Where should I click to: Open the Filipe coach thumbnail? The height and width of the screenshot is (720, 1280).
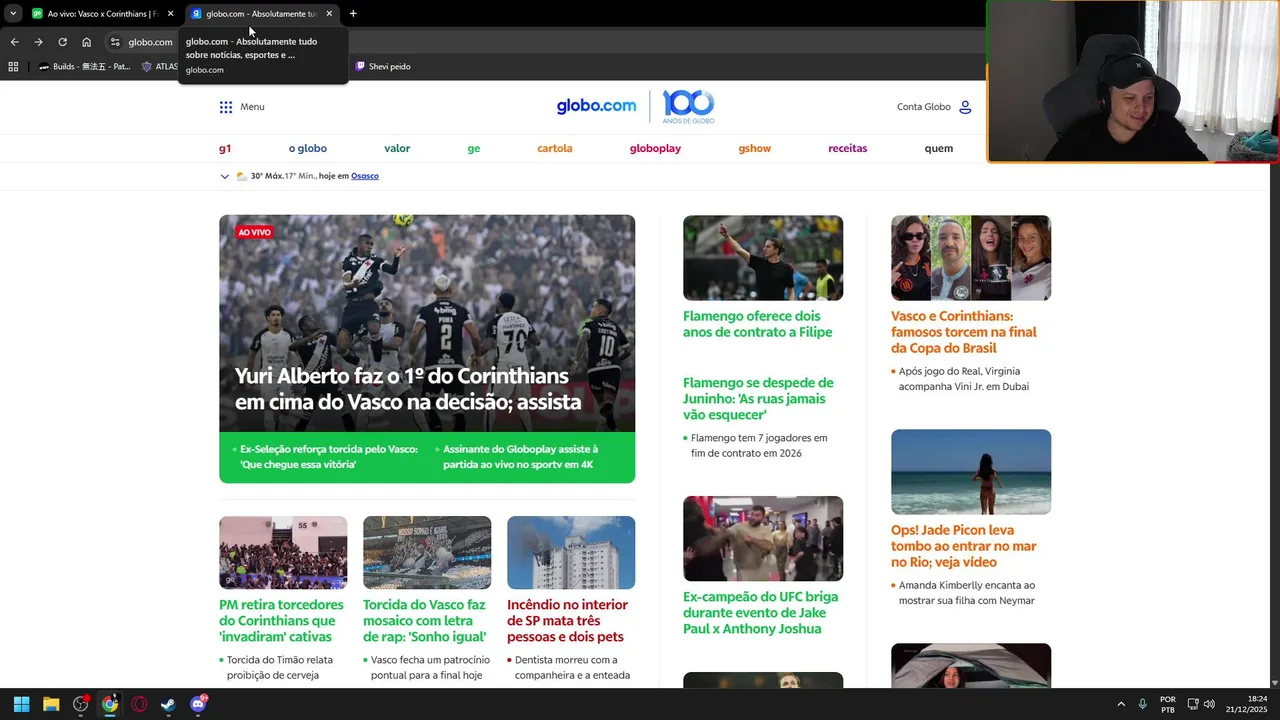763,258
